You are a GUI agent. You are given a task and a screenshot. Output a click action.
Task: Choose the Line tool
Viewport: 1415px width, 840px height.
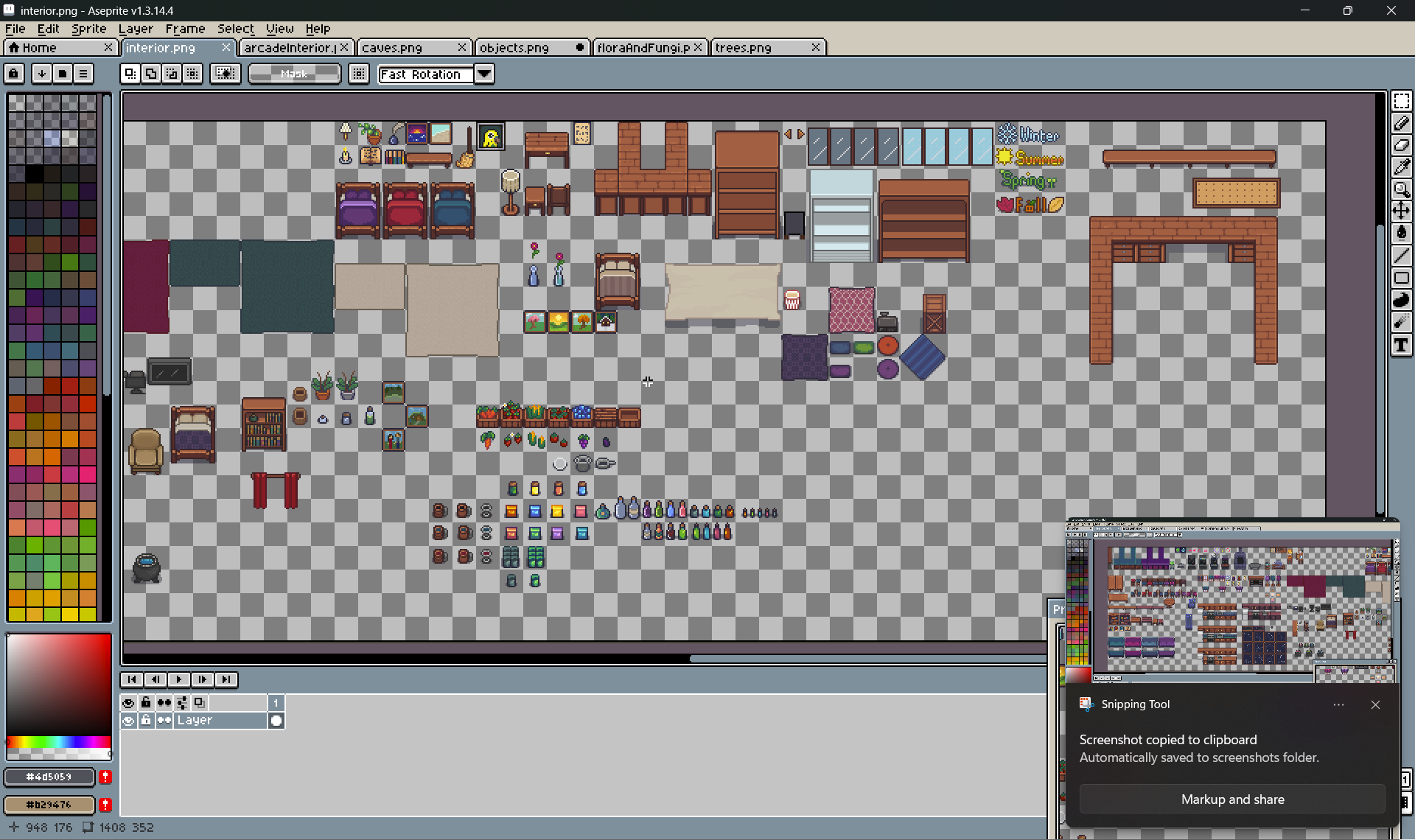pyautogui.click(x=1401, y=256)
